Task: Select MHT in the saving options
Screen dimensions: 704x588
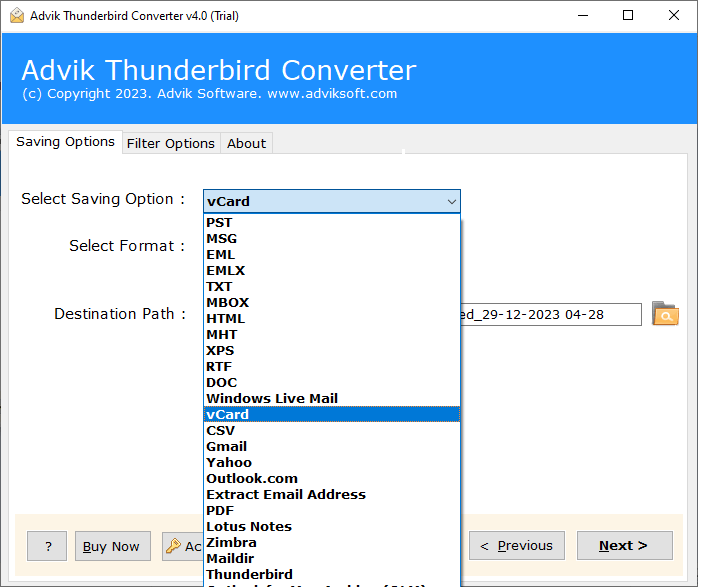Action: (x=332, y=335)
